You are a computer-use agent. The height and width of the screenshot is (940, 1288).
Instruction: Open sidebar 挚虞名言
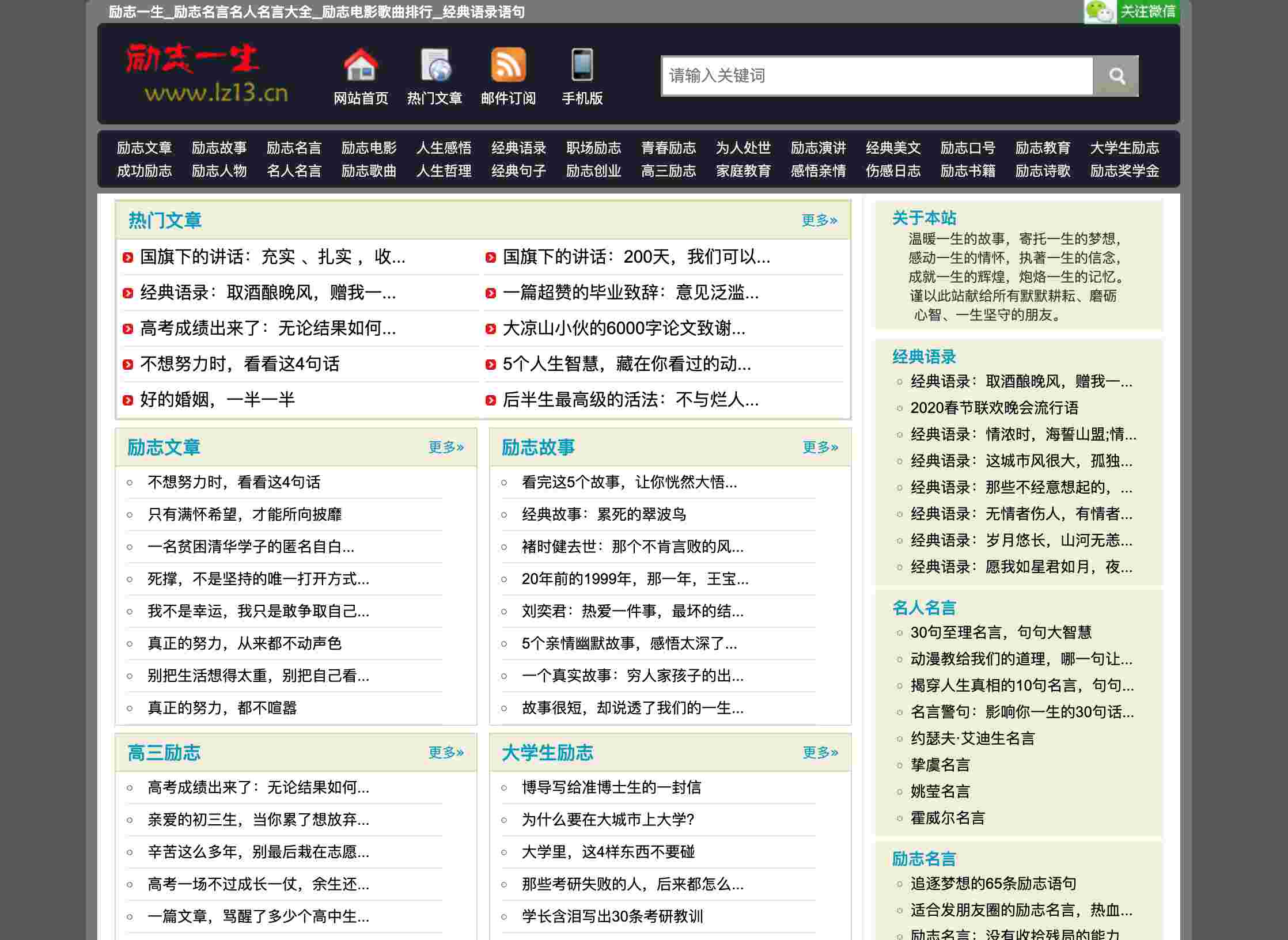[x=940, y=765]
